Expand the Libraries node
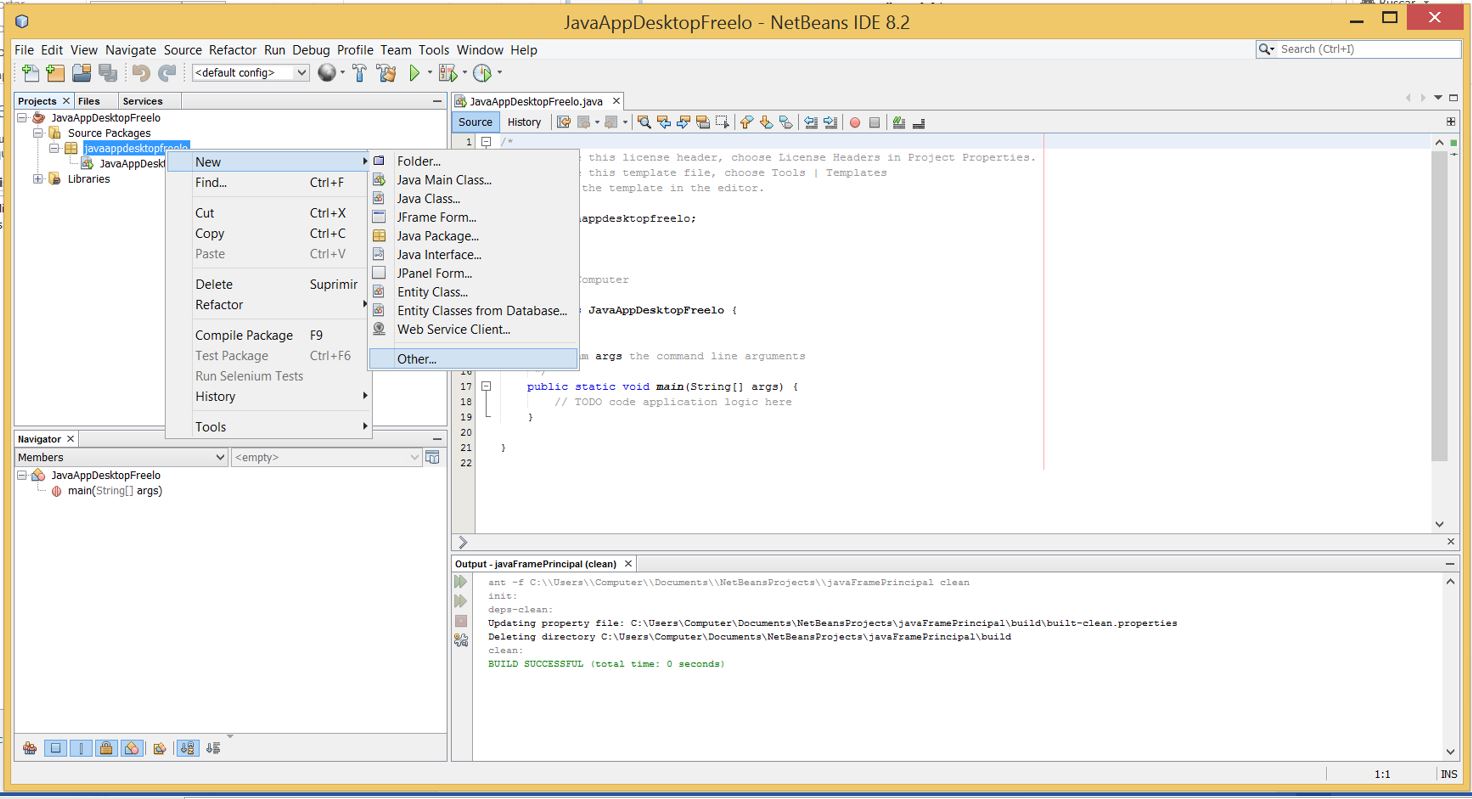 click(x=38, y=179)
